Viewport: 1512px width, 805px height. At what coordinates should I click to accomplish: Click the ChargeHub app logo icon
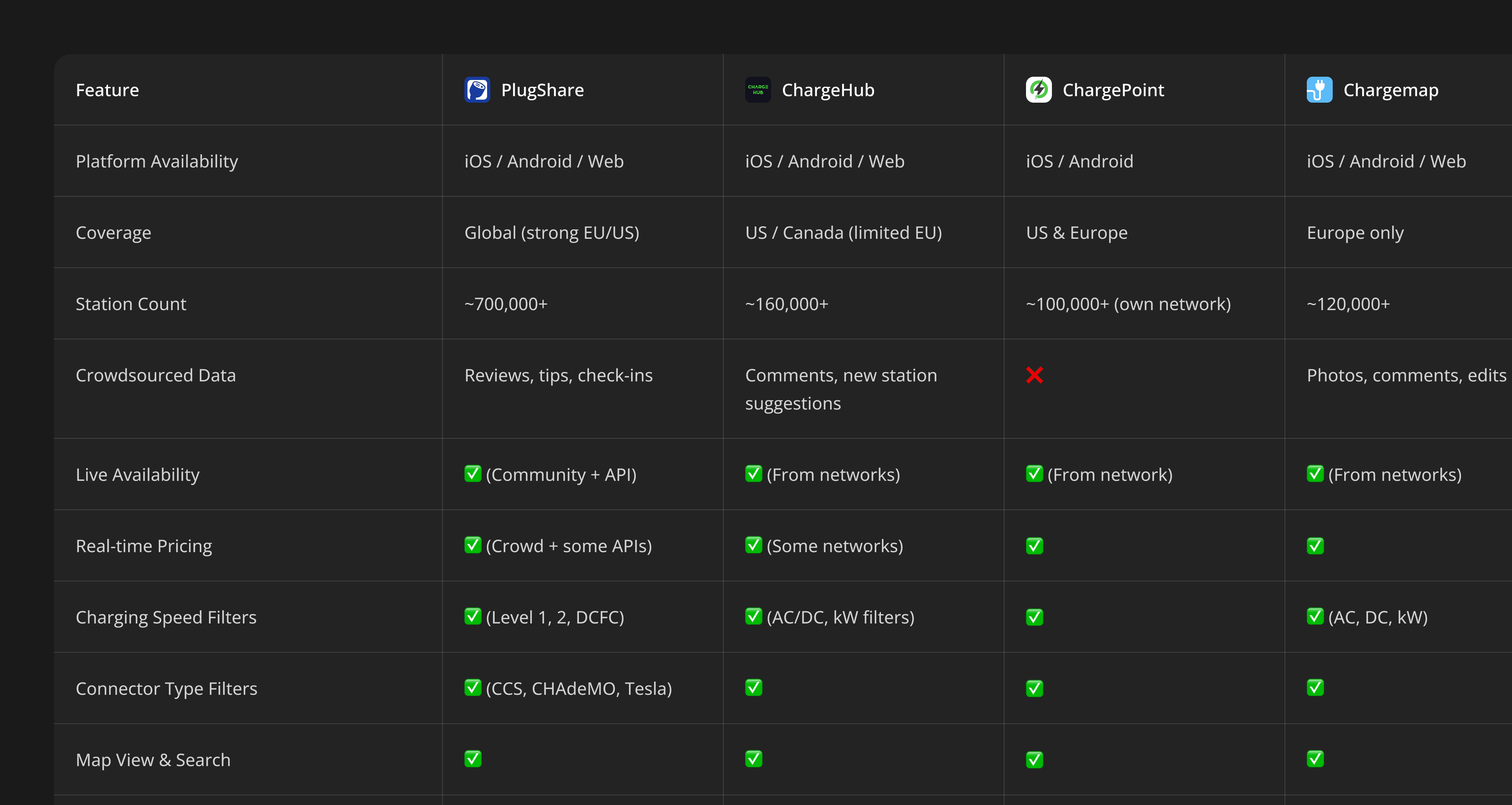758,90
